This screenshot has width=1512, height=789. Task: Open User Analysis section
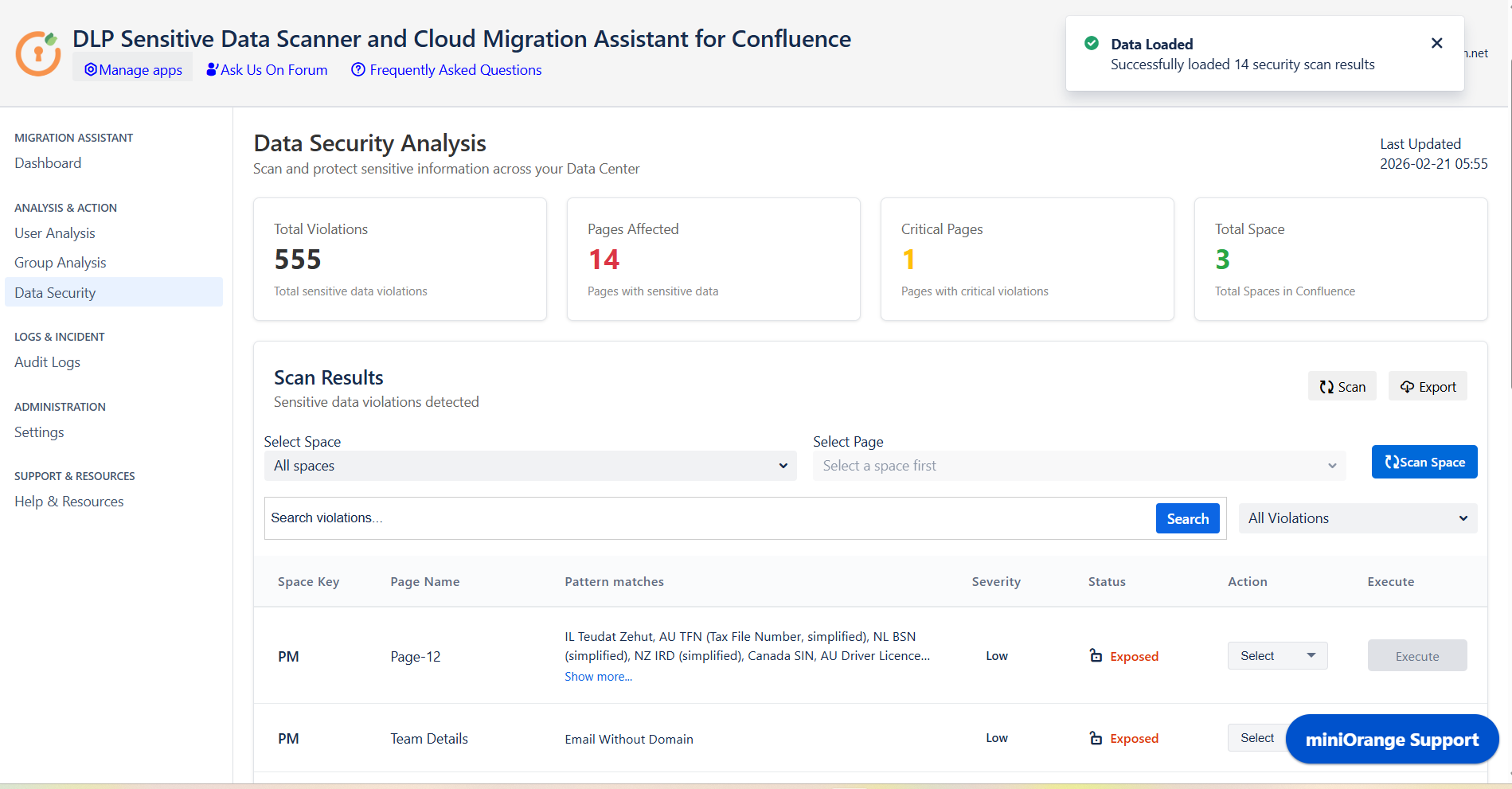coord(55,233)
